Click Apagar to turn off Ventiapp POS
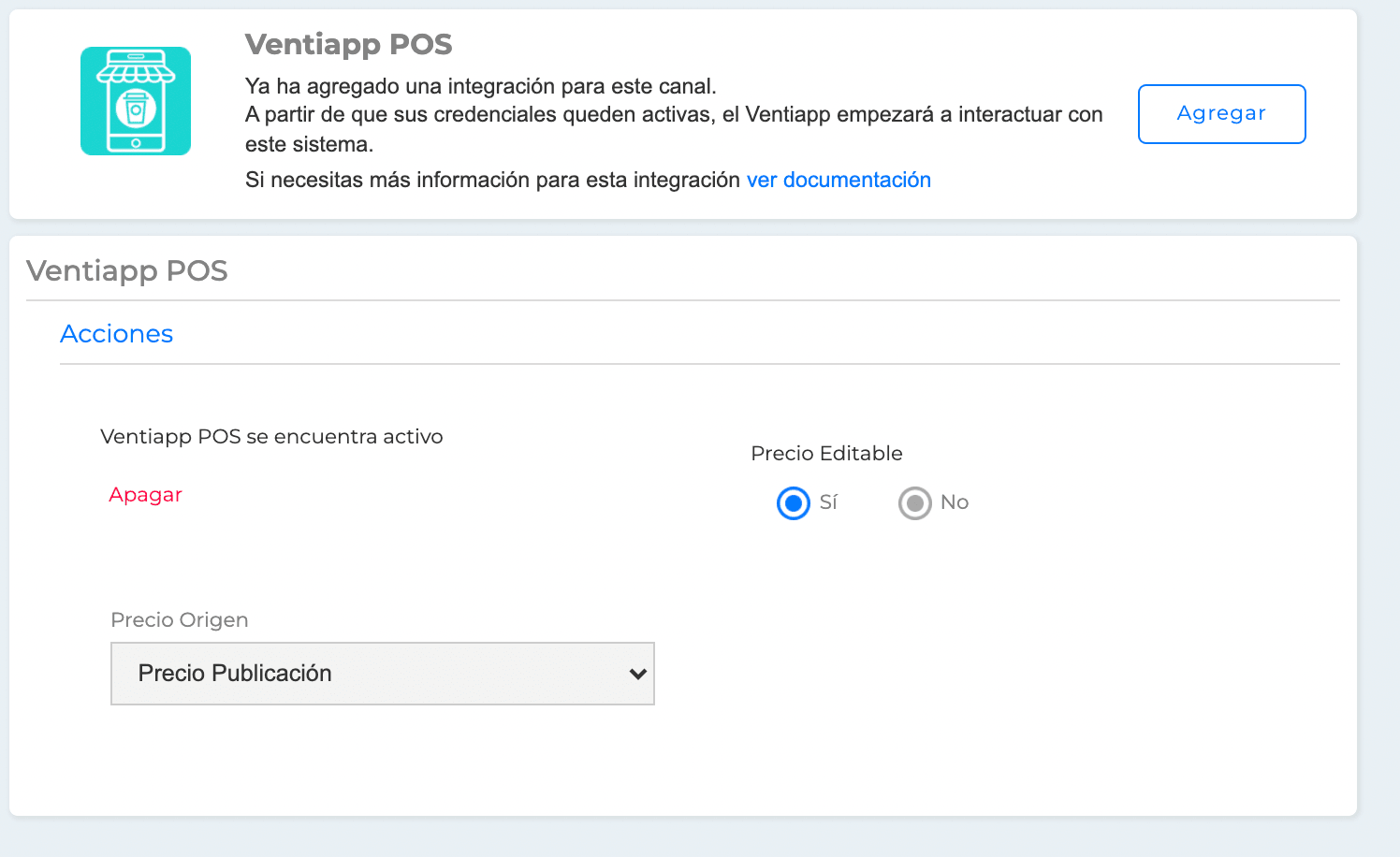 [145, 495]
